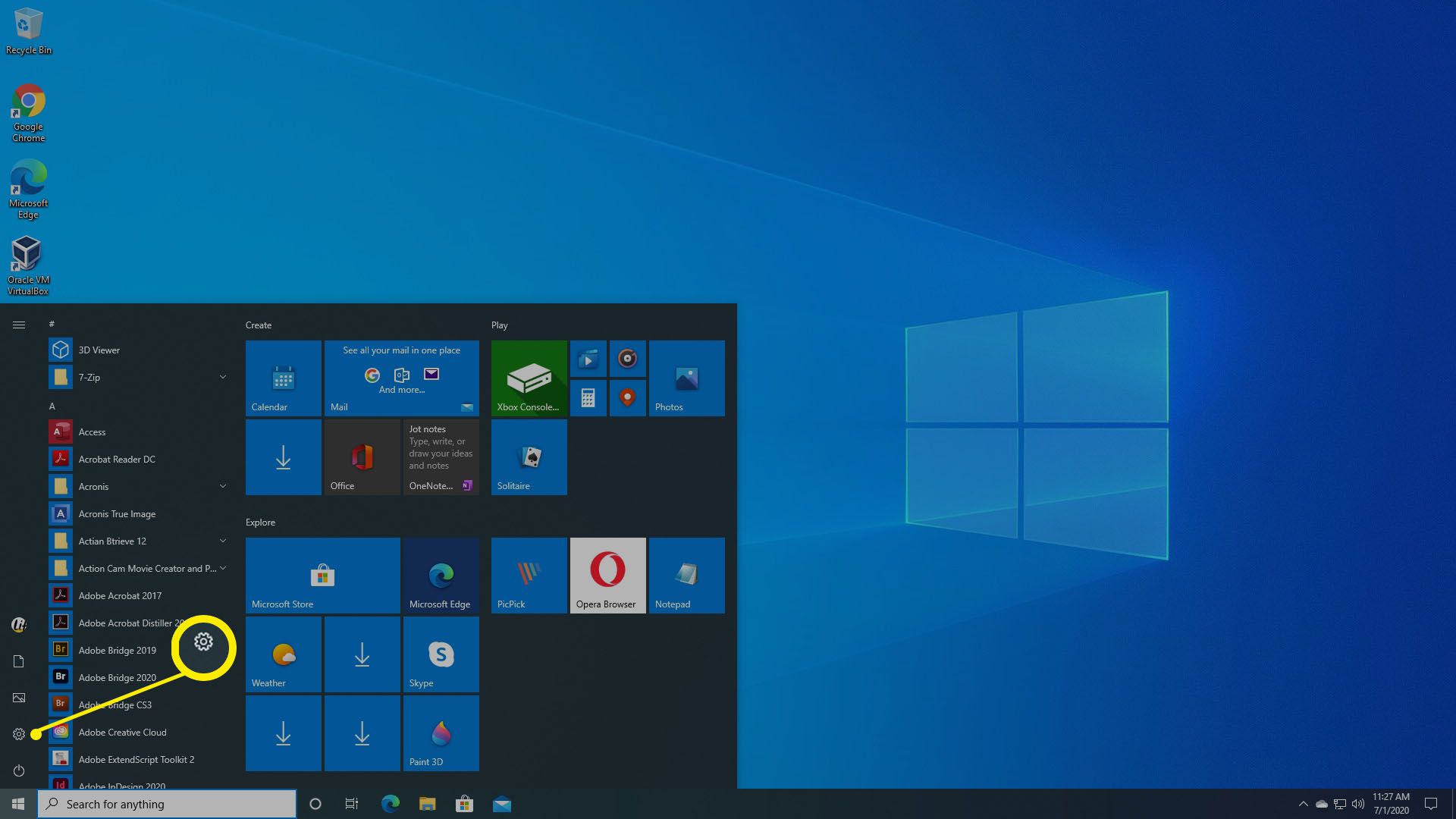Click the OneDrive cloud tray icon
This screenshot has width=1456, height=819.
click(1321, 804)
